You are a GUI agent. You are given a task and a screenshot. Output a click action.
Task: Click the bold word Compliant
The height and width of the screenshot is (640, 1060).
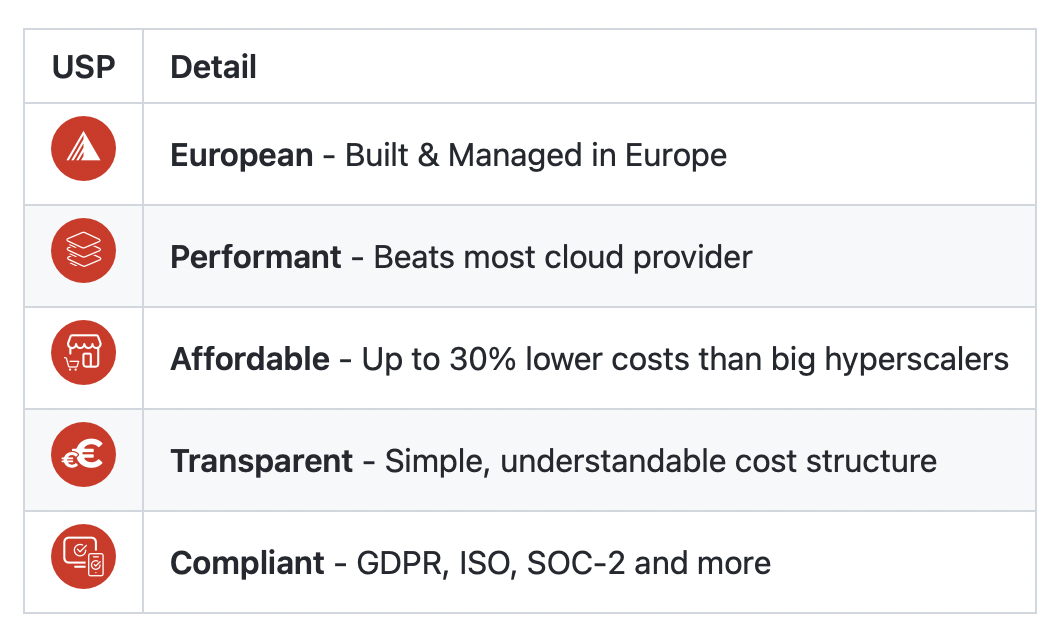point(247,564)
